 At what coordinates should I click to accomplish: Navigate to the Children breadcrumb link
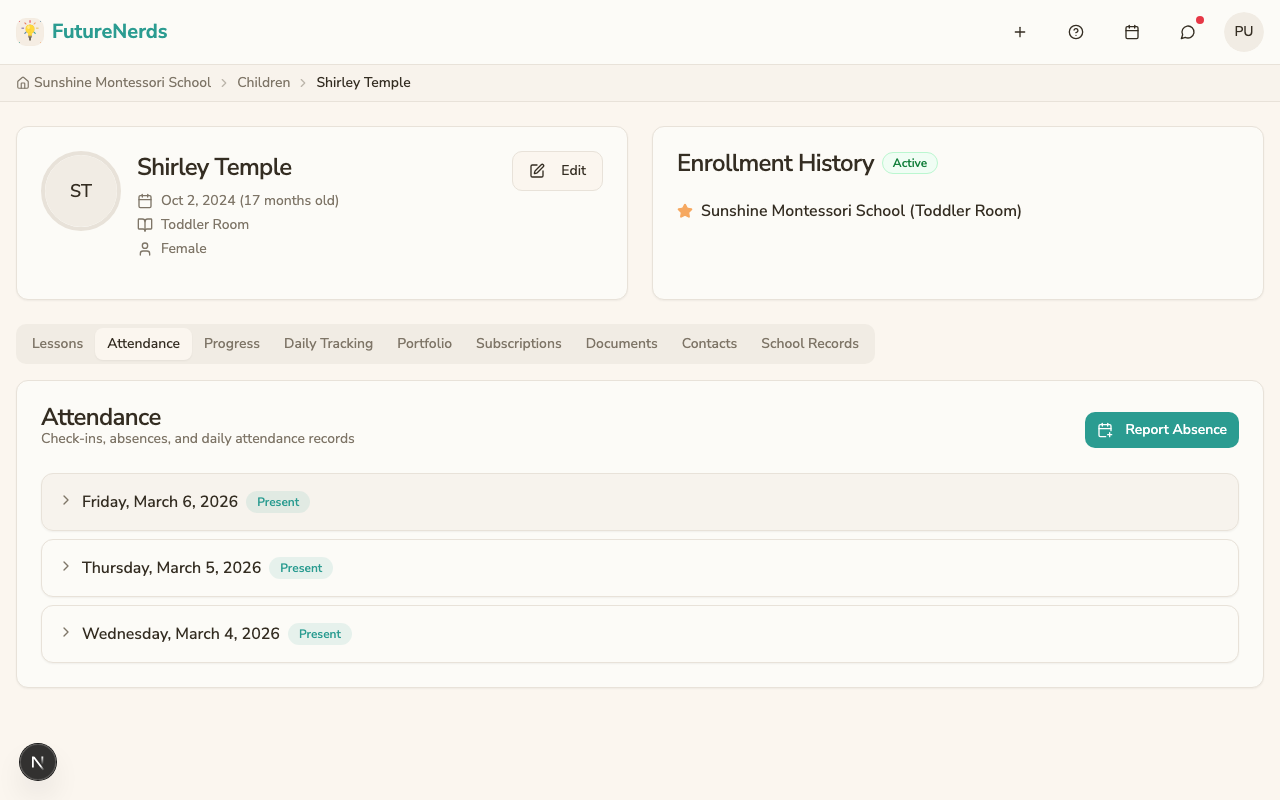click(x=264, y=82)
